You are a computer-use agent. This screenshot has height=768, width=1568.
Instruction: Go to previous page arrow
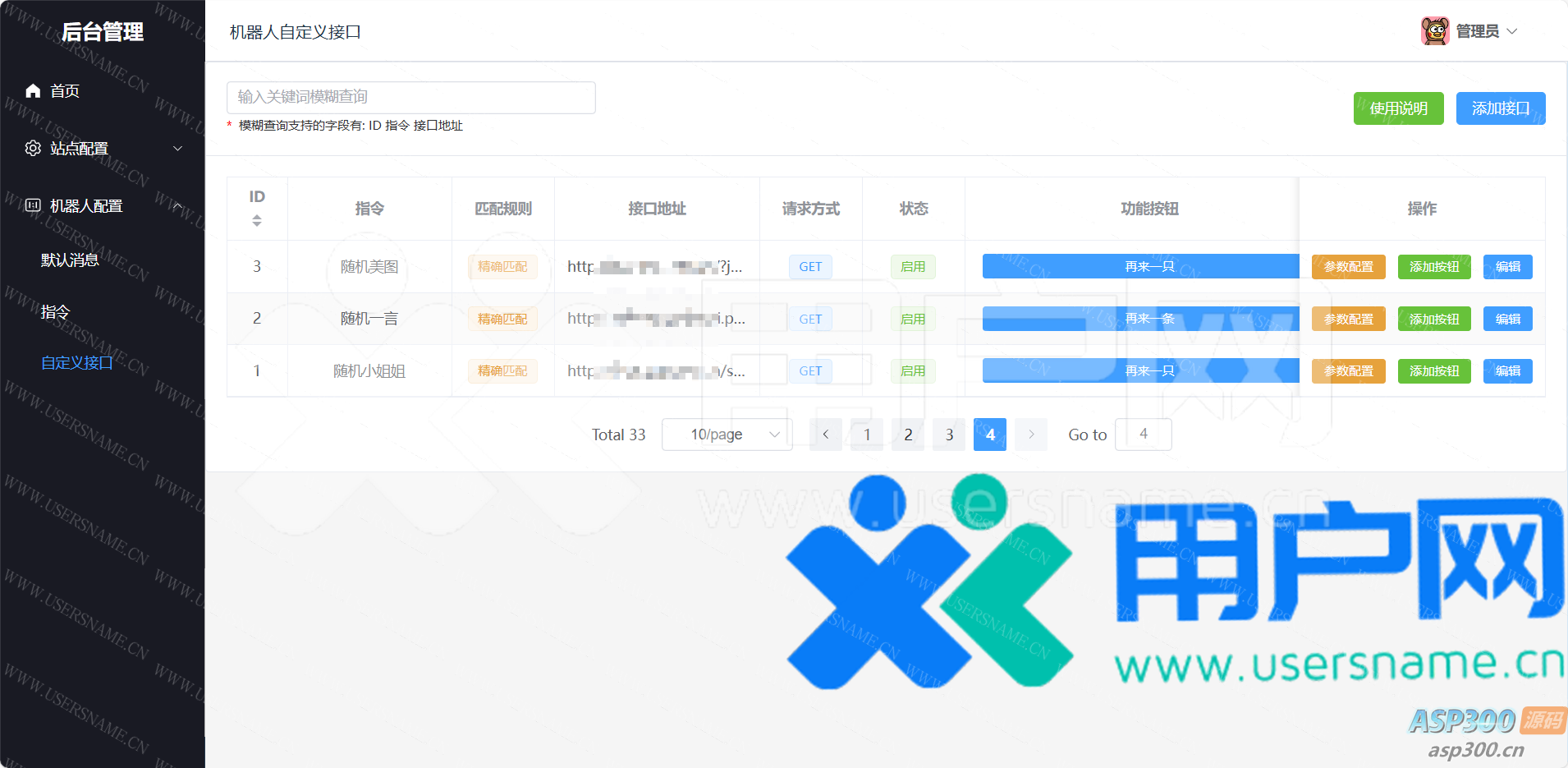[x=826, y=435]
